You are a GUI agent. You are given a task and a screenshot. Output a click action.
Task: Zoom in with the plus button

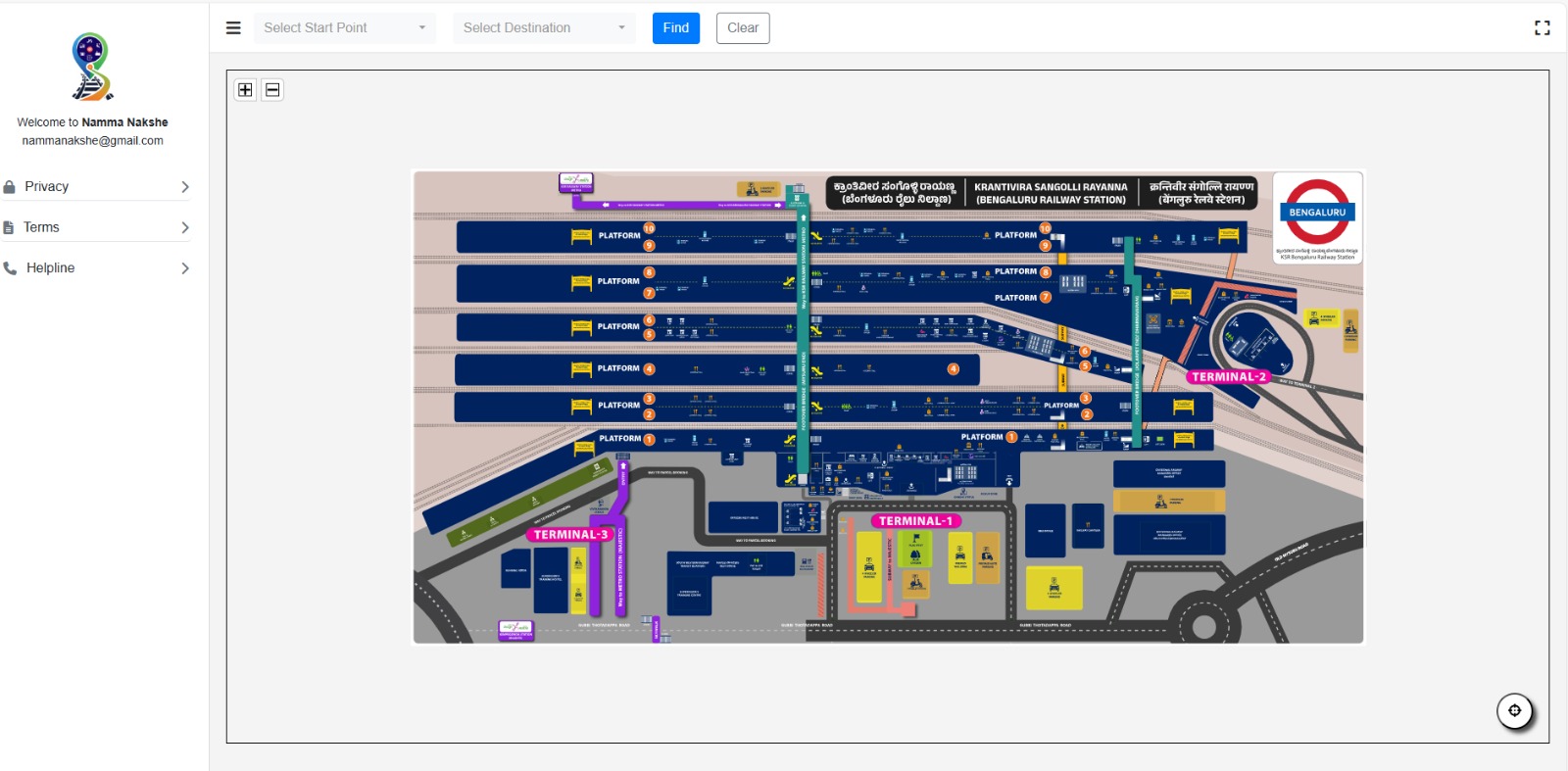click(245, 90)
